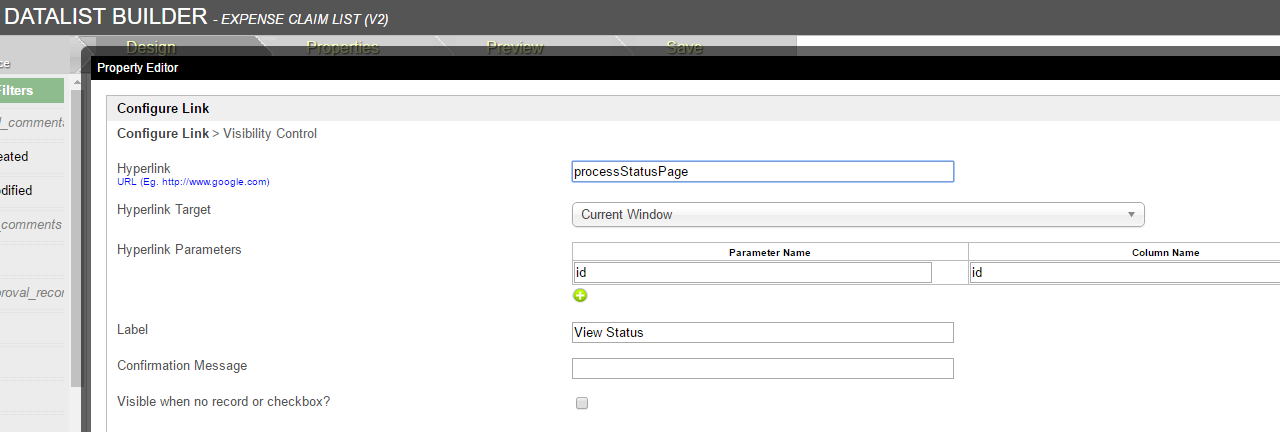Edit the Parameter Name field 'id'
The image size is (1287, 432).
pyautogui.click(x=752, y=272)
